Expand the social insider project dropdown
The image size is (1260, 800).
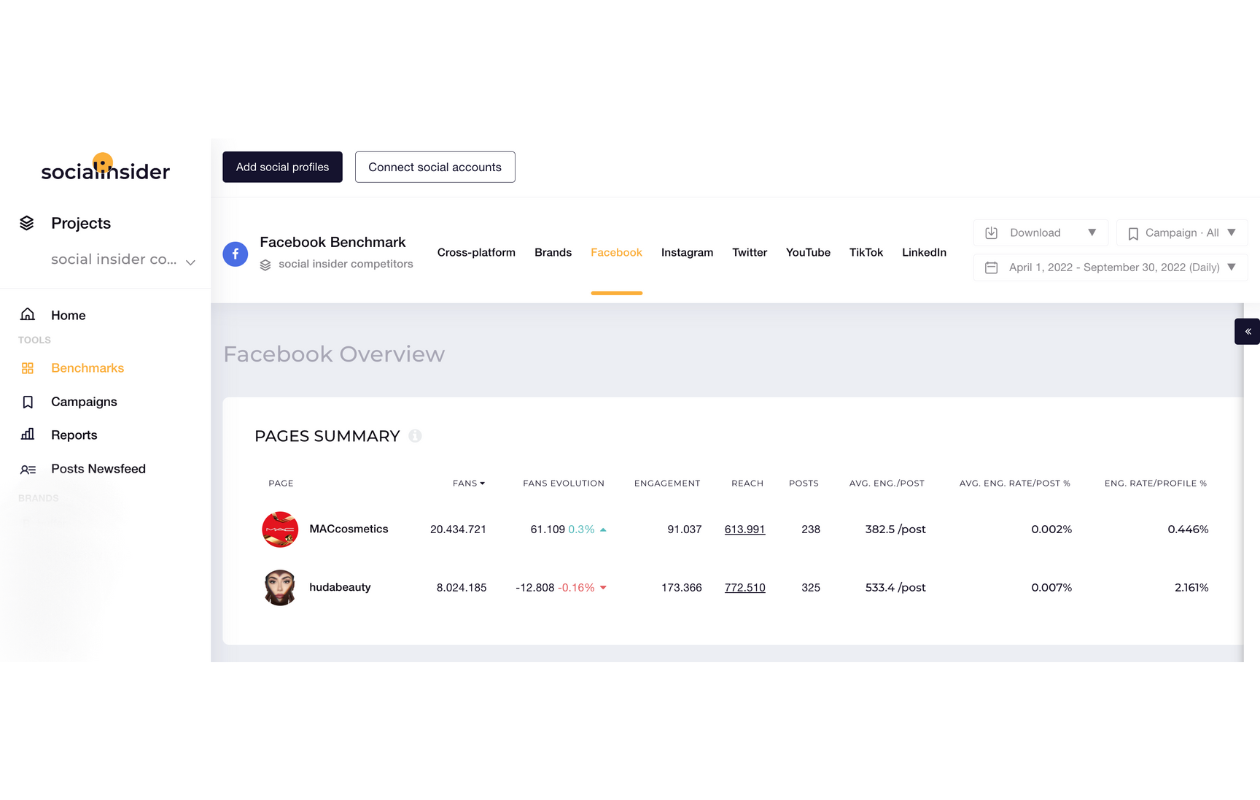(123, 260)
